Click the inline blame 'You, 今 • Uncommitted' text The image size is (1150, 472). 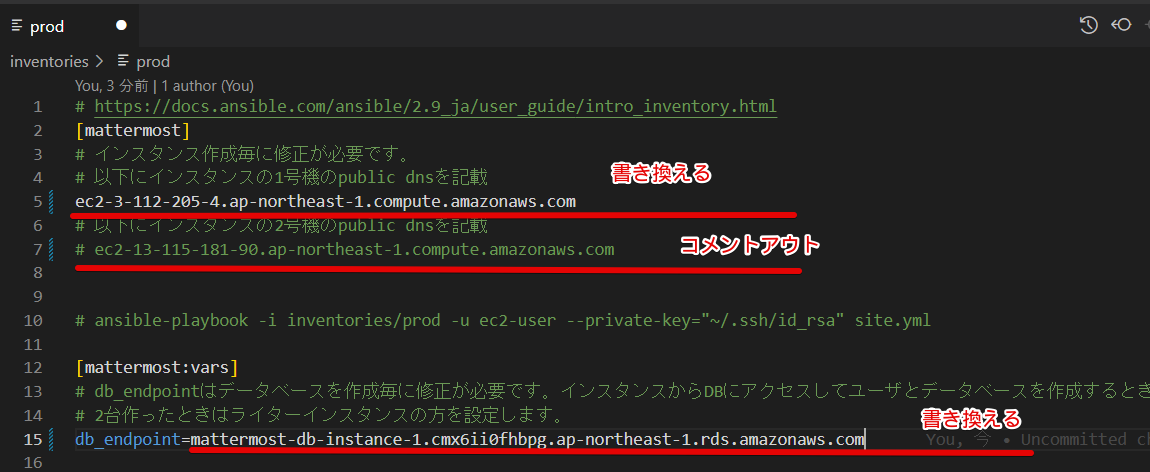click(1037, 440)
